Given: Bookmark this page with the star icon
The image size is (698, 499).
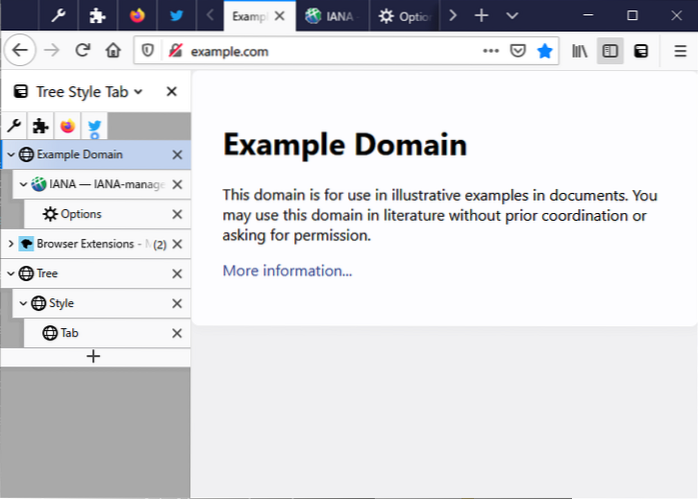Looking at the screenshot, I should coord(545,51).
